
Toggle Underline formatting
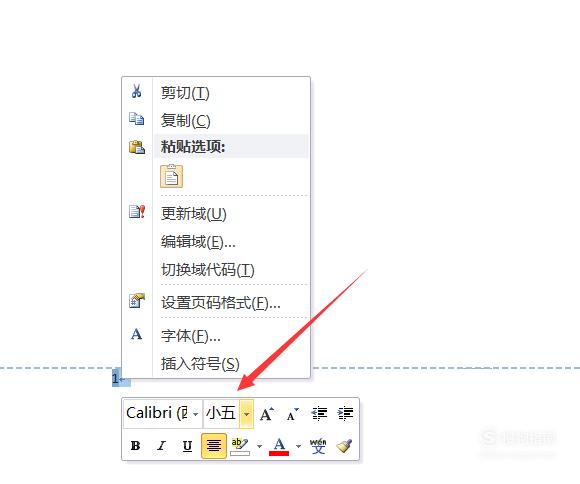pyautogui.click(x=188, y=446)
